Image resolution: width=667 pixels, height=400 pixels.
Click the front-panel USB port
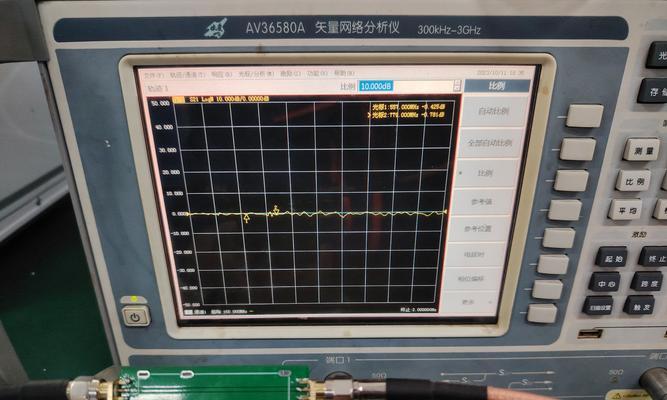pyautogui.click(x=590, y=333)
